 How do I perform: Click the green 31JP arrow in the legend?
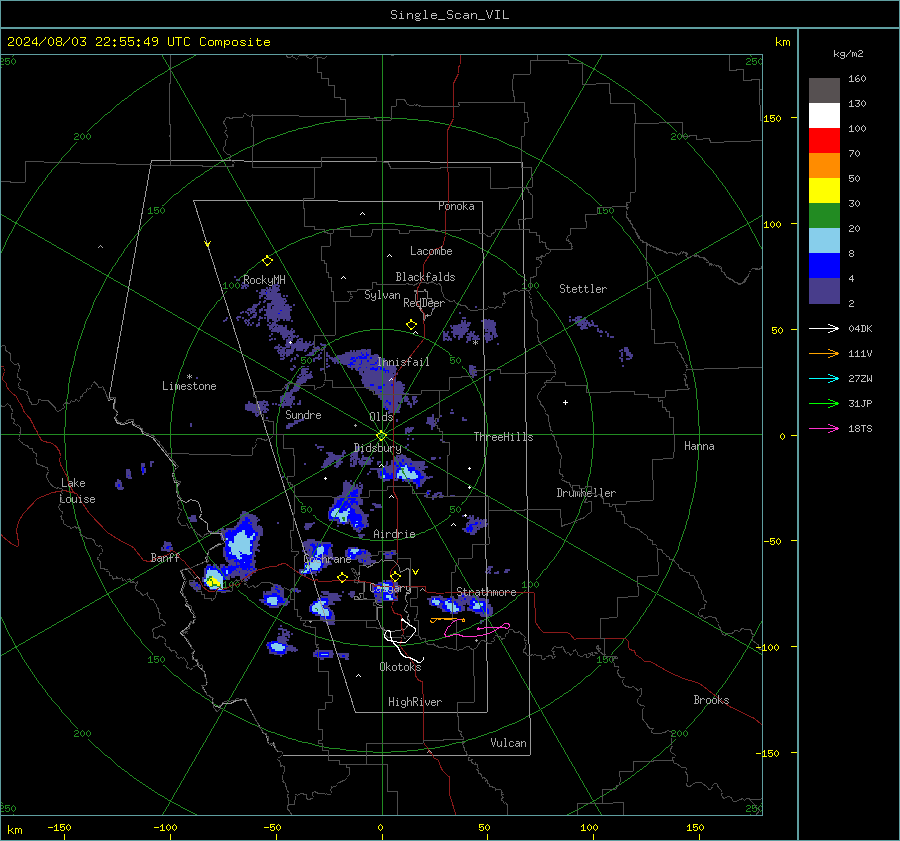pos(824,404)
